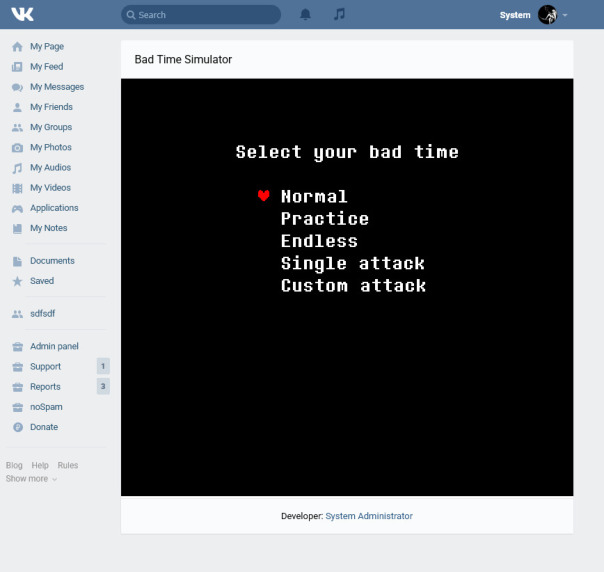Image resolution: width=604 pixels, height=572 pixels.
Task: Click the Reports briefcase icon
Action: click(x=17, y=387)
